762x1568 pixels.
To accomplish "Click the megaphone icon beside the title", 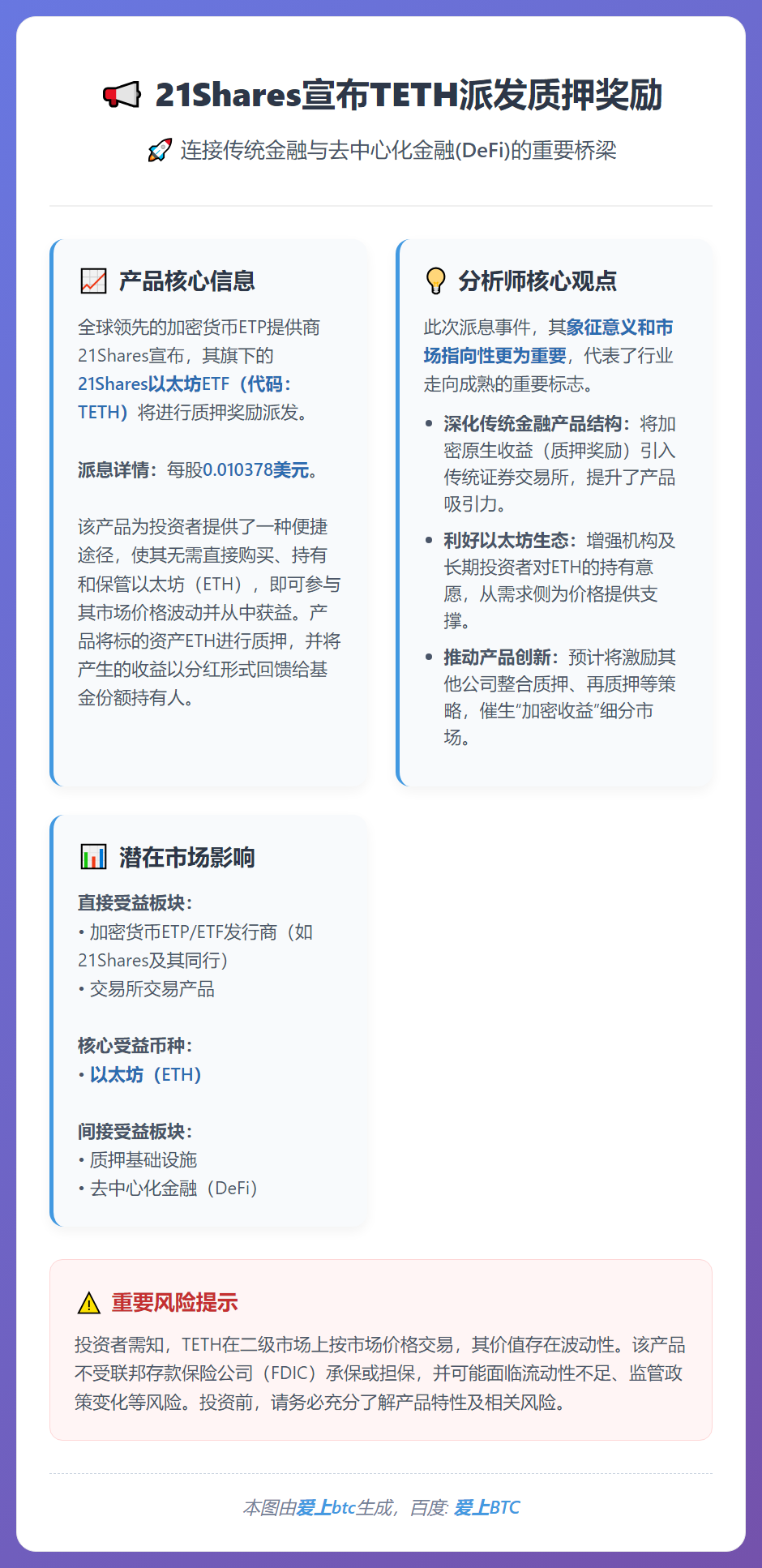I will tap(122, 96).
